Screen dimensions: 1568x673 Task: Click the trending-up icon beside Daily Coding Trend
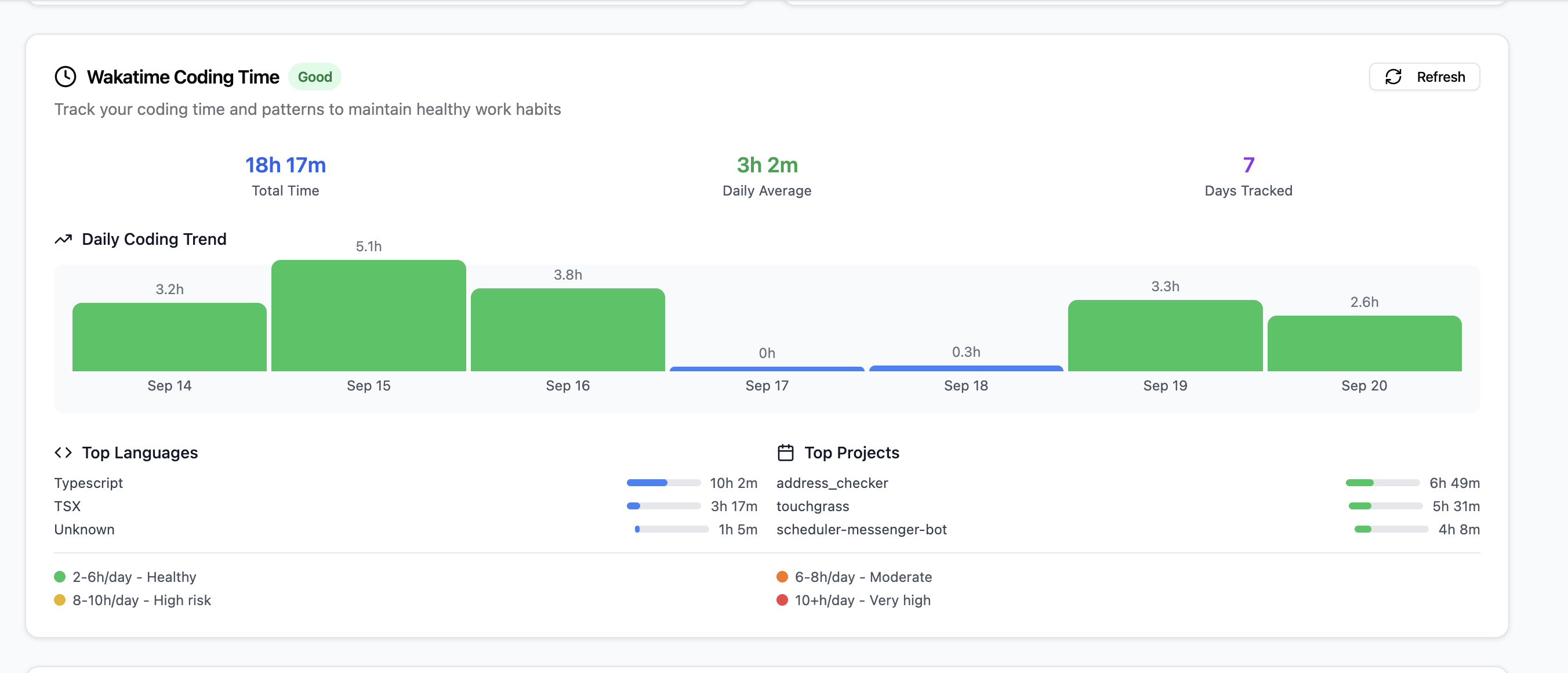pos(63,240)
